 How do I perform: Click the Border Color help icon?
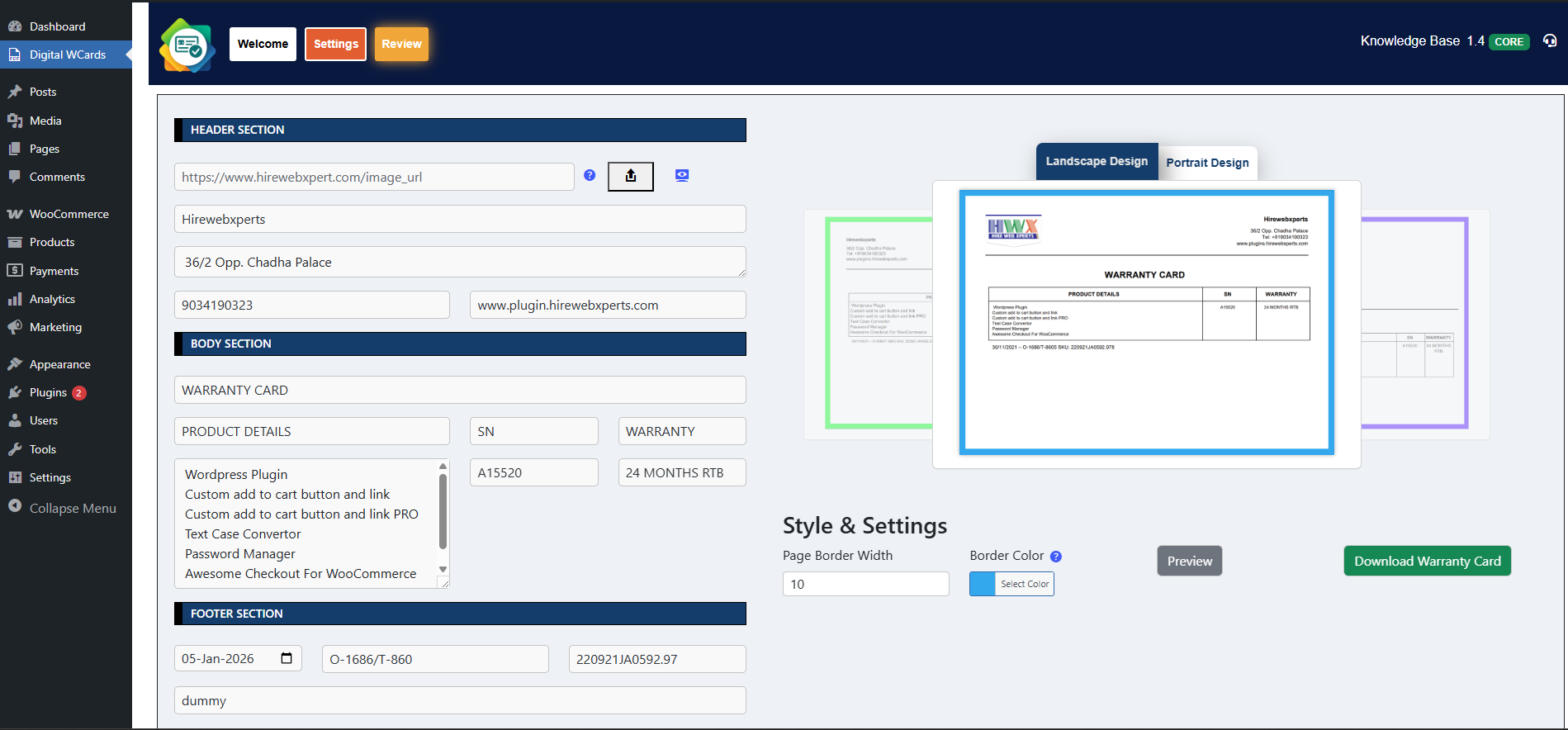(x=1055, y=557)
